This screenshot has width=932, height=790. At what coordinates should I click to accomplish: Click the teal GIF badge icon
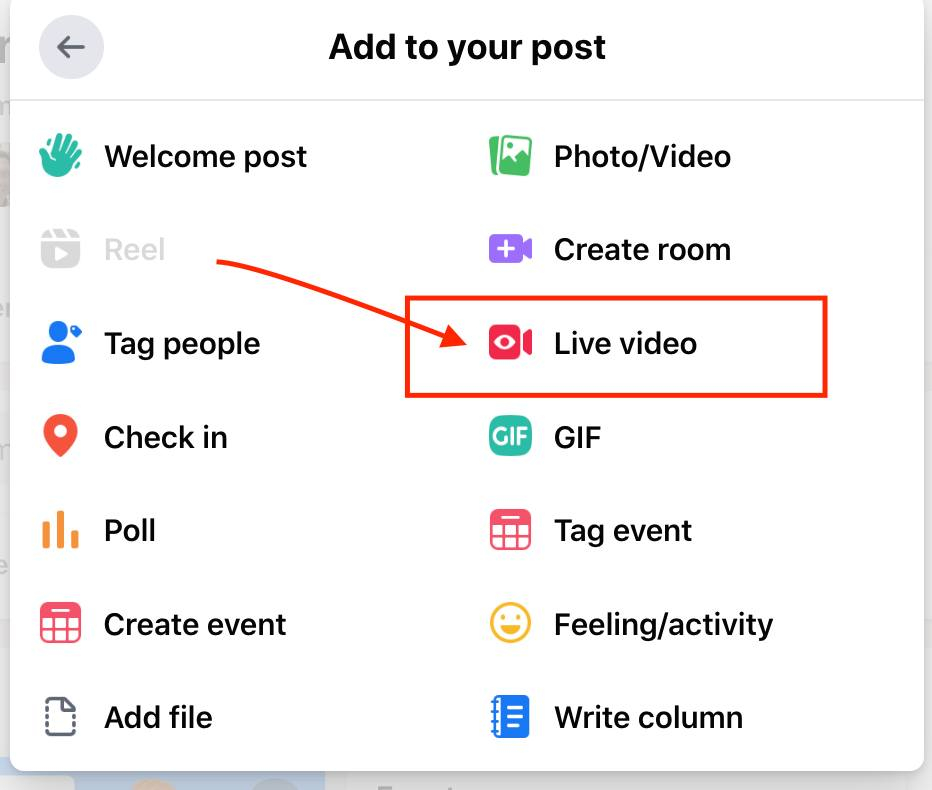[x=510, y=436]
